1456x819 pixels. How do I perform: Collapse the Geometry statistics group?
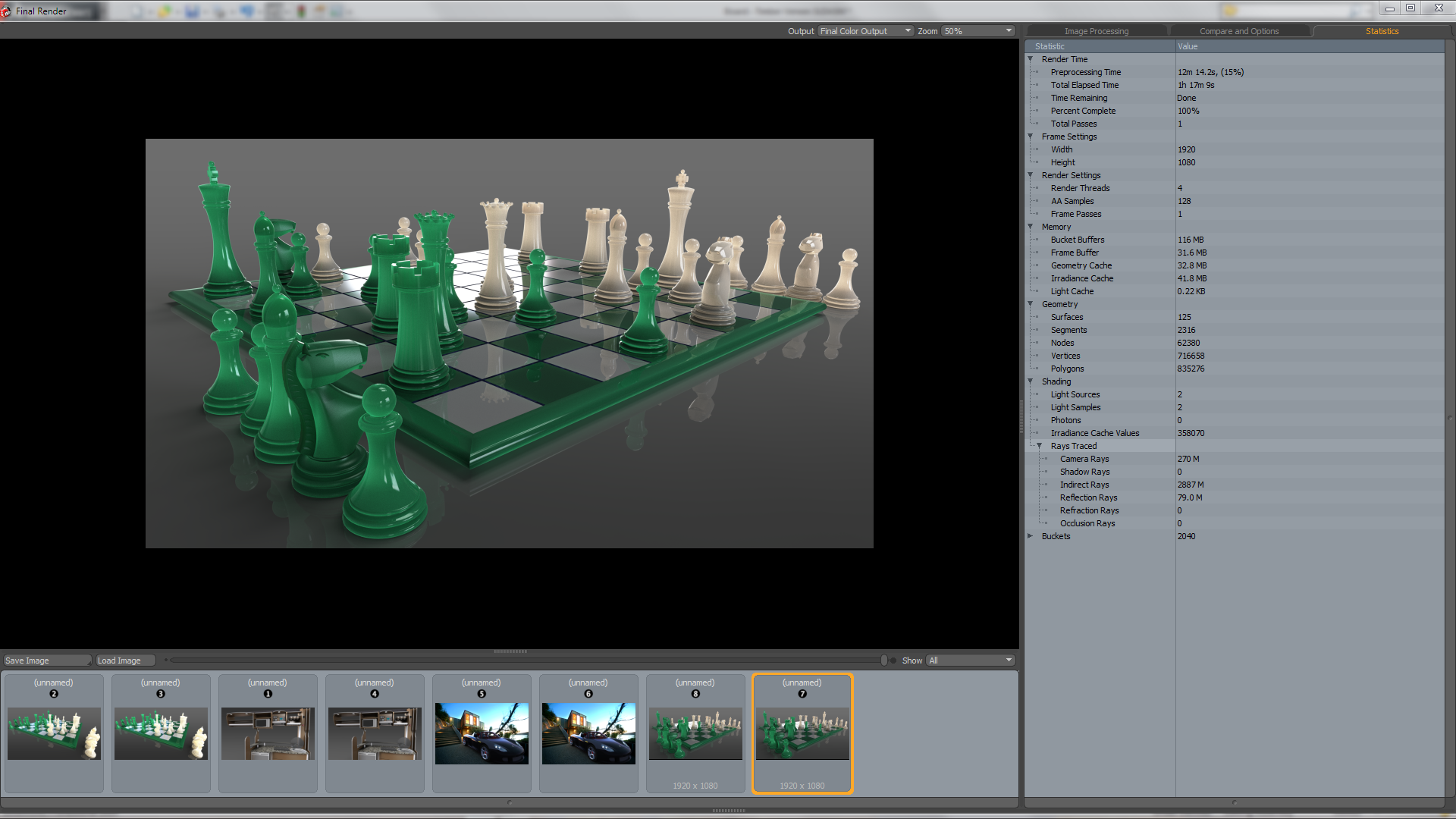(x=1031, y=304)
